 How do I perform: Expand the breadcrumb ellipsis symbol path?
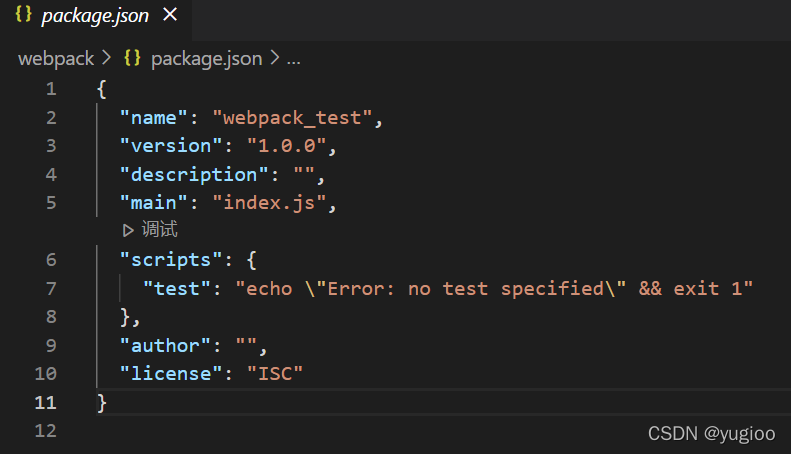[x=294, y=60]
